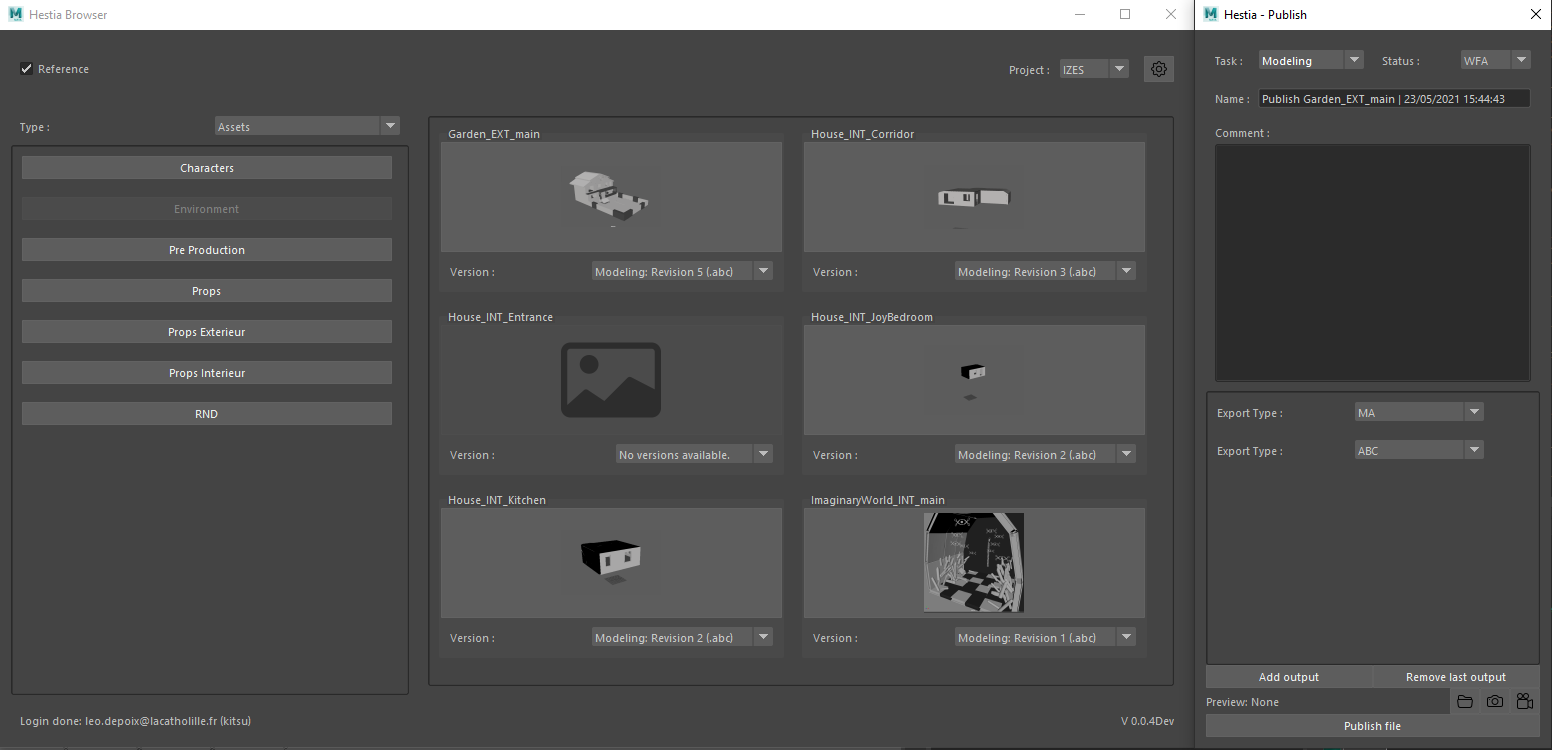Open the Task dropdown set to Modeling
The image size is (1552, 750).
(1310, 61)
